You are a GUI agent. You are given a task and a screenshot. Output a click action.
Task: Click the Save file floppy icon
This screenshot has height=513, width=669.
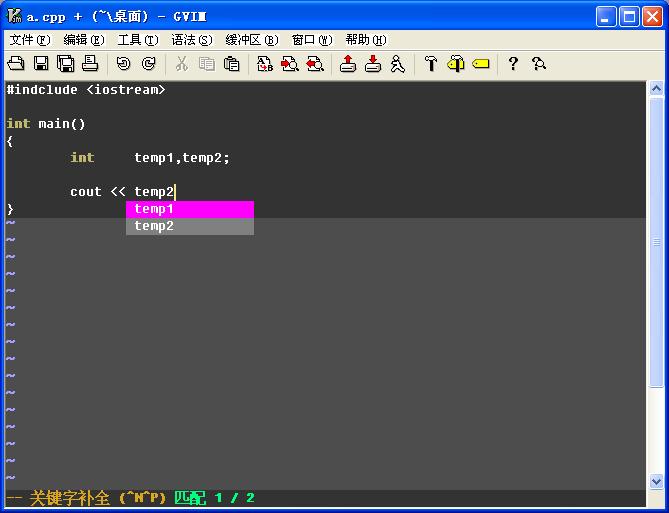point(41,64)
